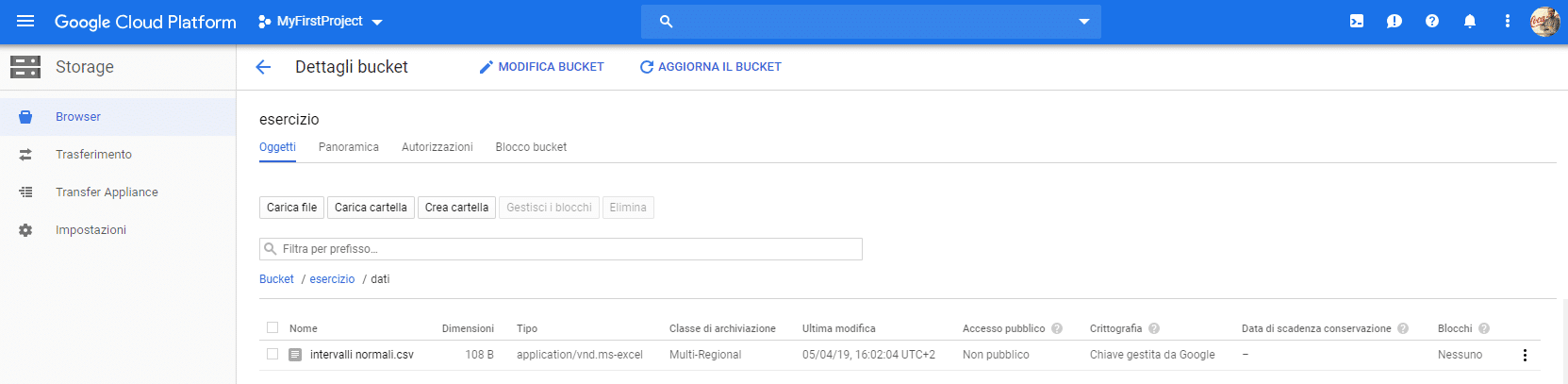Open the feedback alert icon in top bar
The image size is (1568, 384).
(x=1395, y=21)
